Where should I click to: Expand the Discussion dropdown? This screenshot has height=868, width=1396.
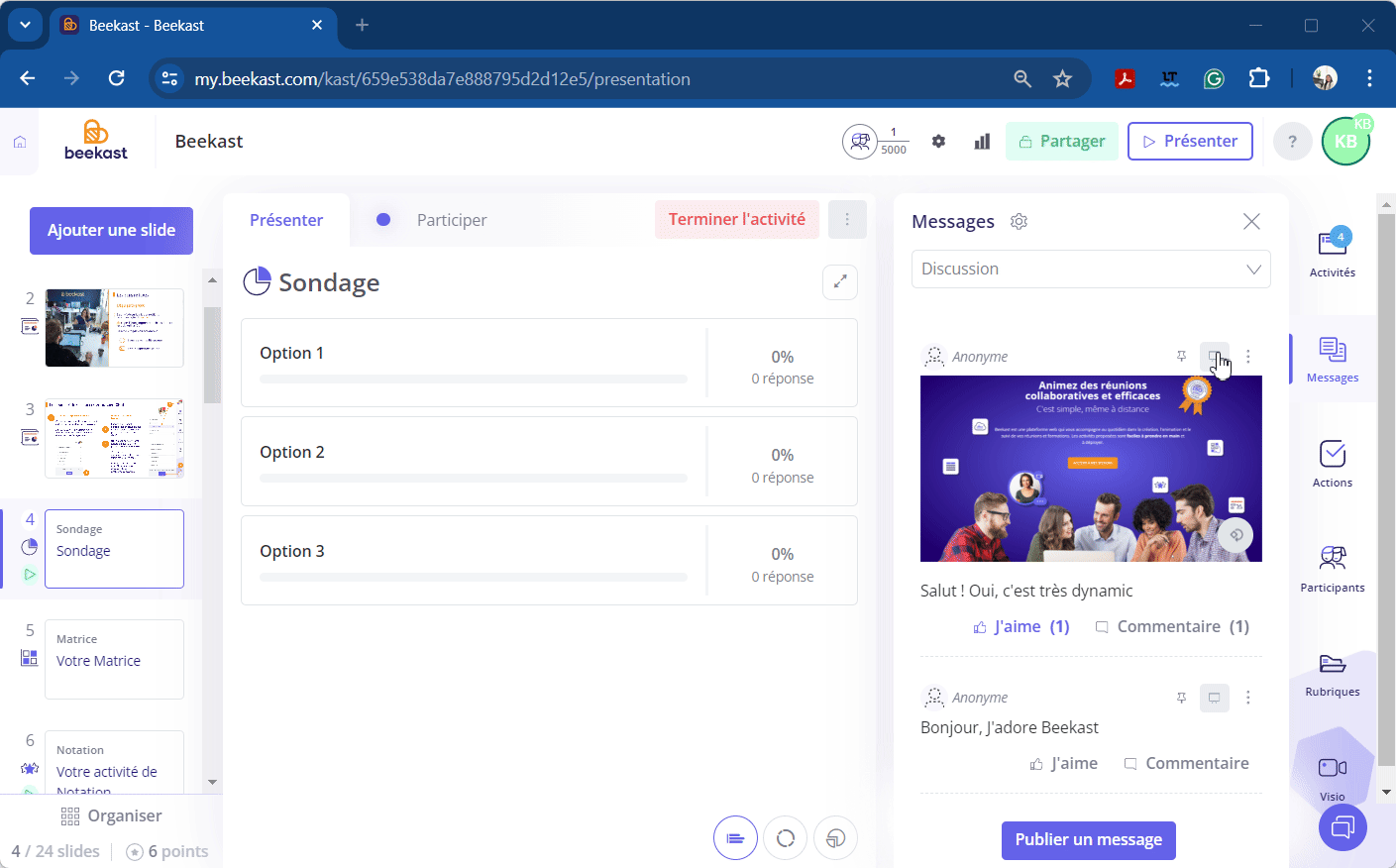[x=1090, y=270]
